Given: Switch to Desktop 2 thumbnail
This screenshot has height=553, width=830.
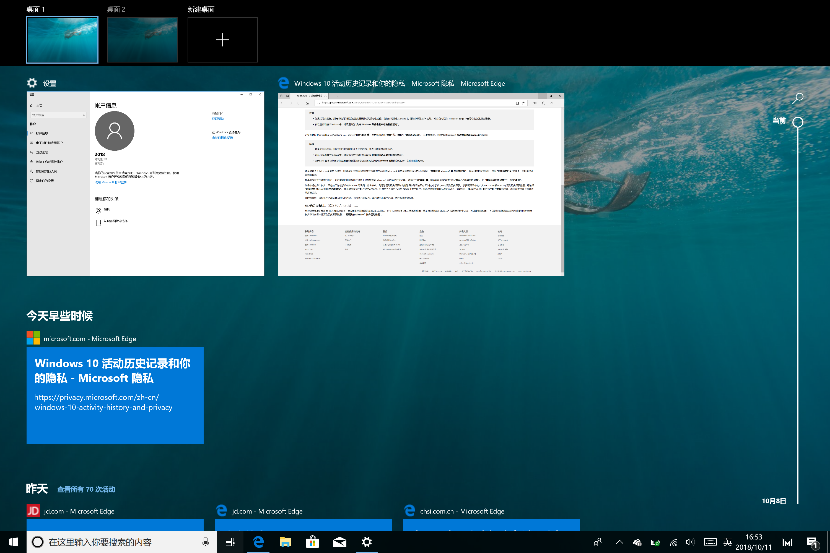Looking at the screenshot, I should click(142, 40).
